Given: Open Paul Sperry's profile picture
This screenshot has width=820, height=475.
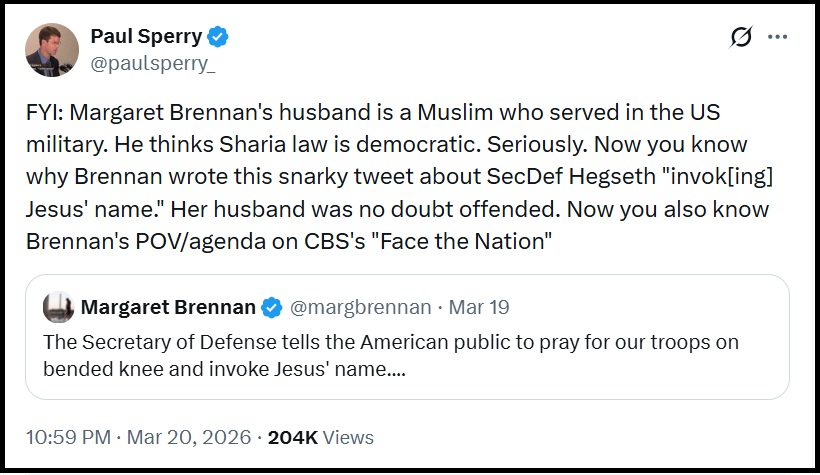Looking at the screenshot, I should pyautogui.click(x=50, y=50).
